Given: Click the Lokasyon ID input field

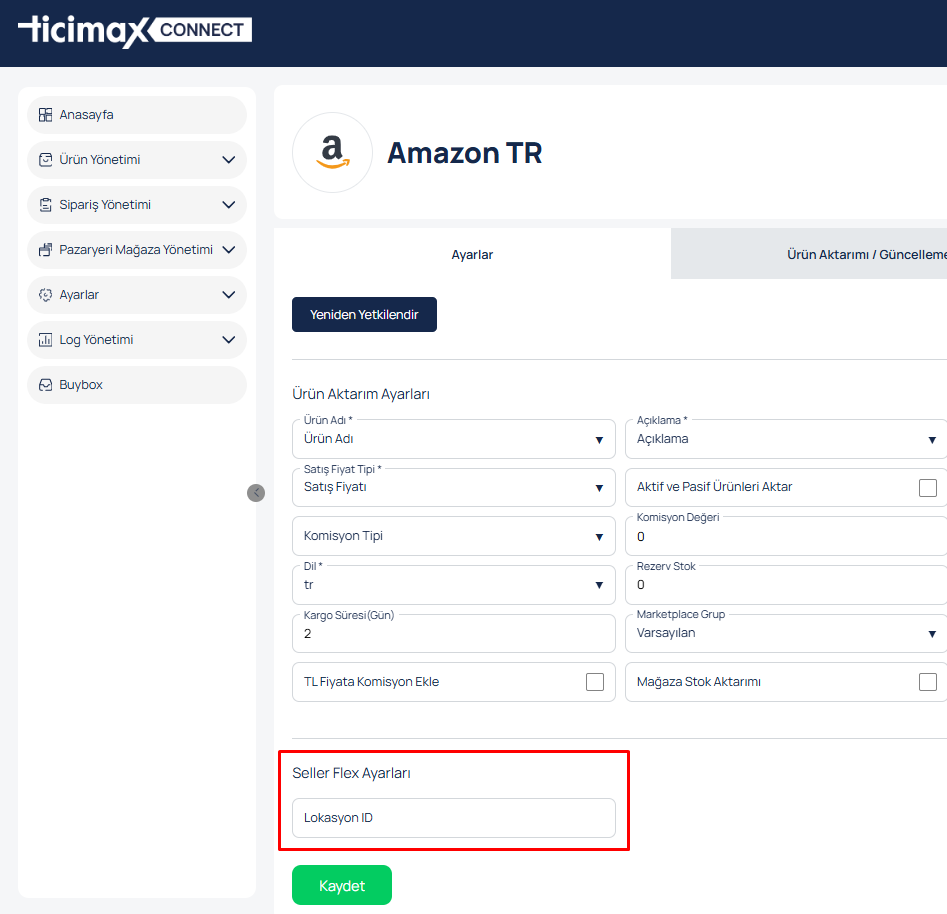Looking at the screenshot, I should point(453,818).
